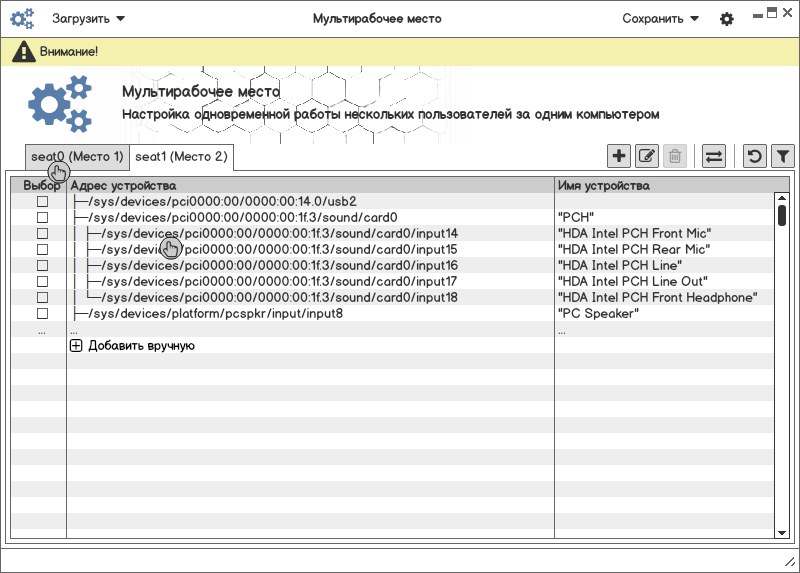Check the box for usb2 device

click(42, 201)
